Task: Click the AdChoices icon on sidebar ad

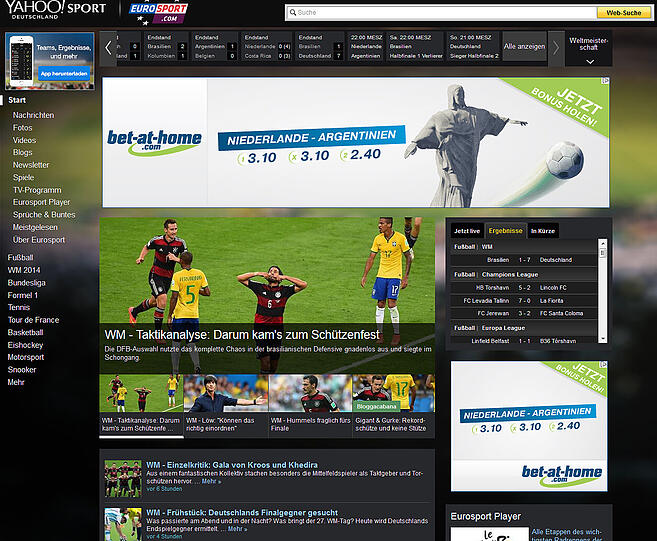Action: point(603,365)
